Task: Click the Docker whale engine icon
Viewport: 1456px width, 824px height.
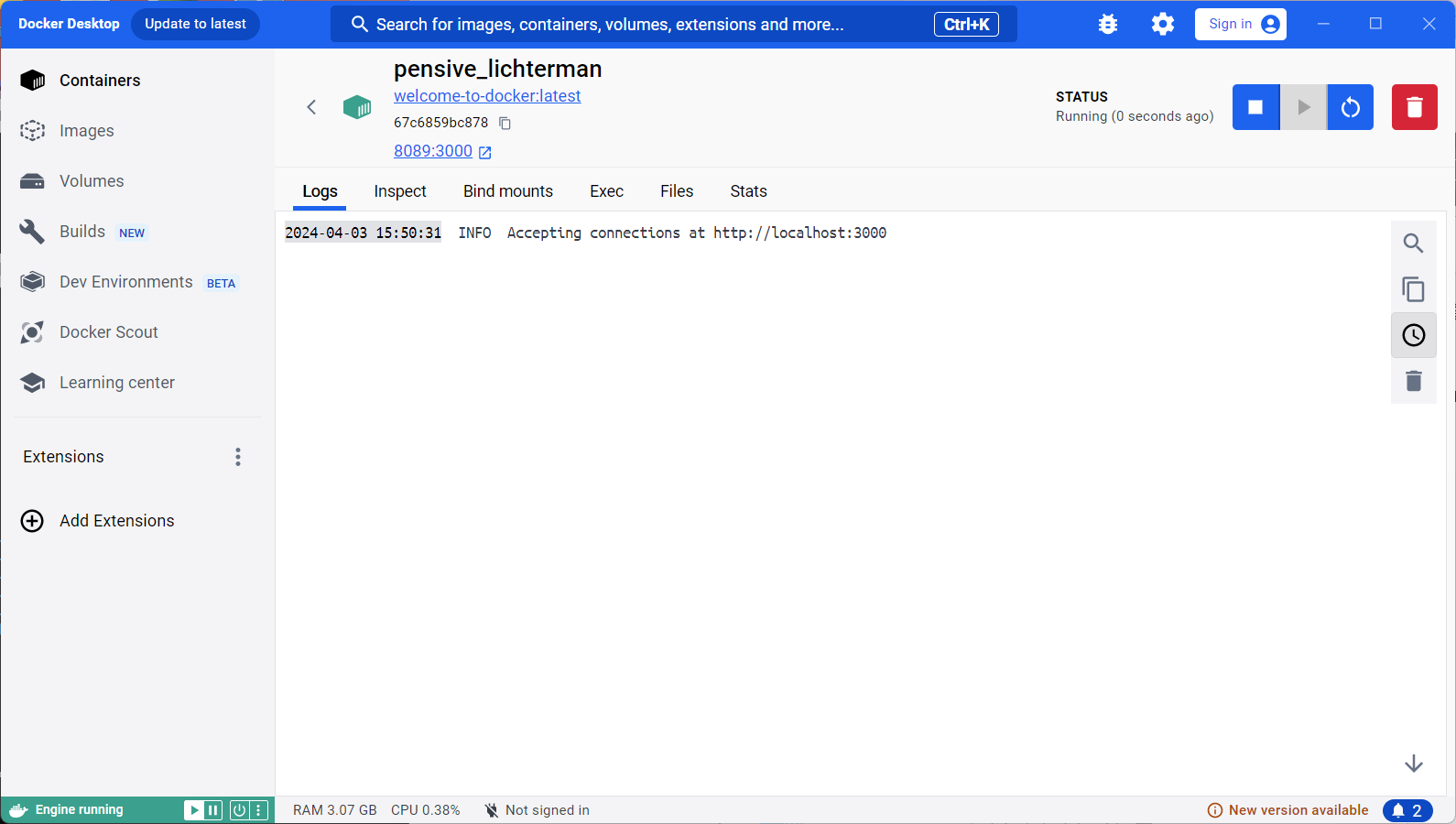Action: [18, 810]
